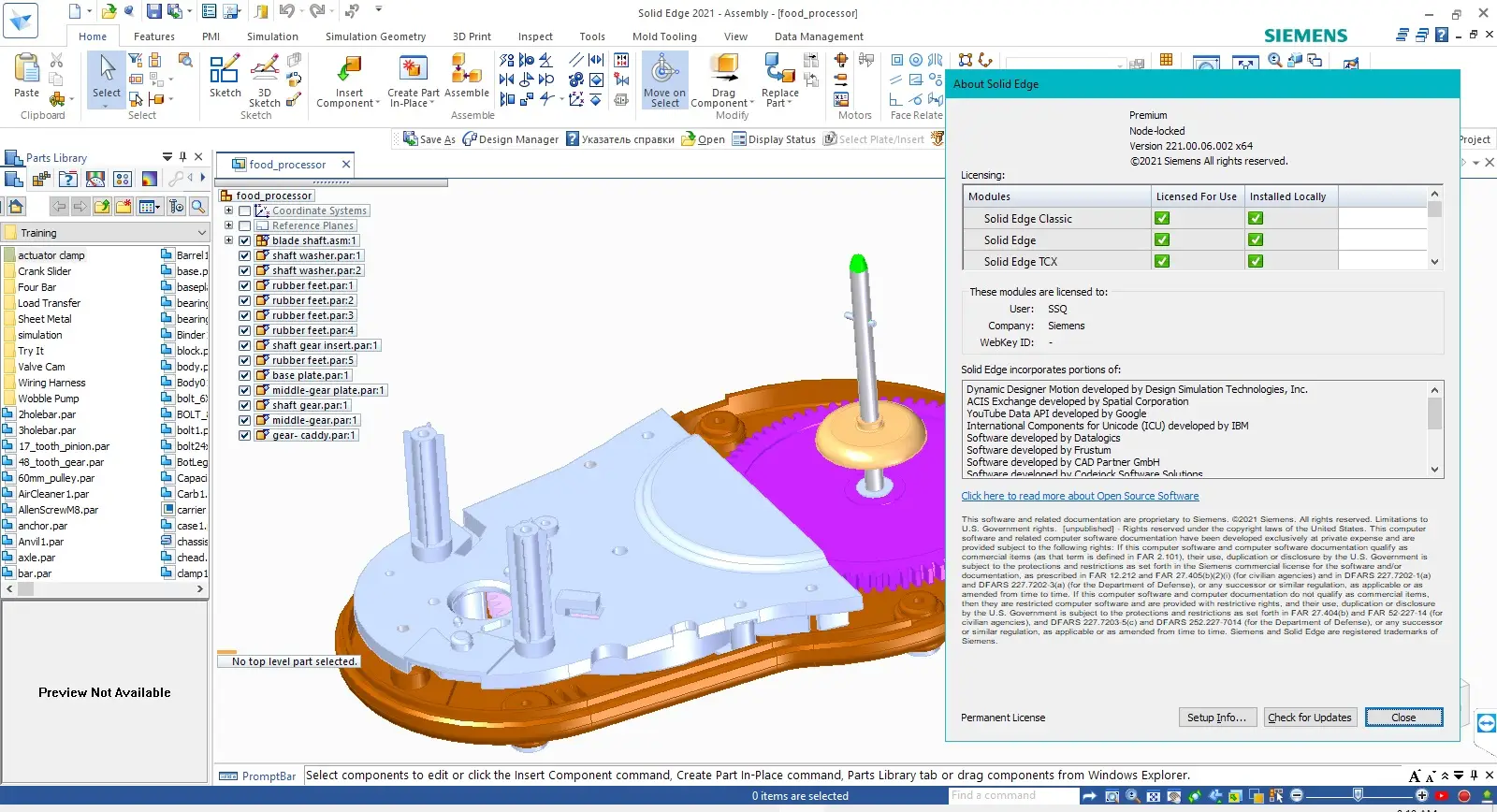Click the ribbon help question mark icon

pyautogui.click(x=1442, y=35)
